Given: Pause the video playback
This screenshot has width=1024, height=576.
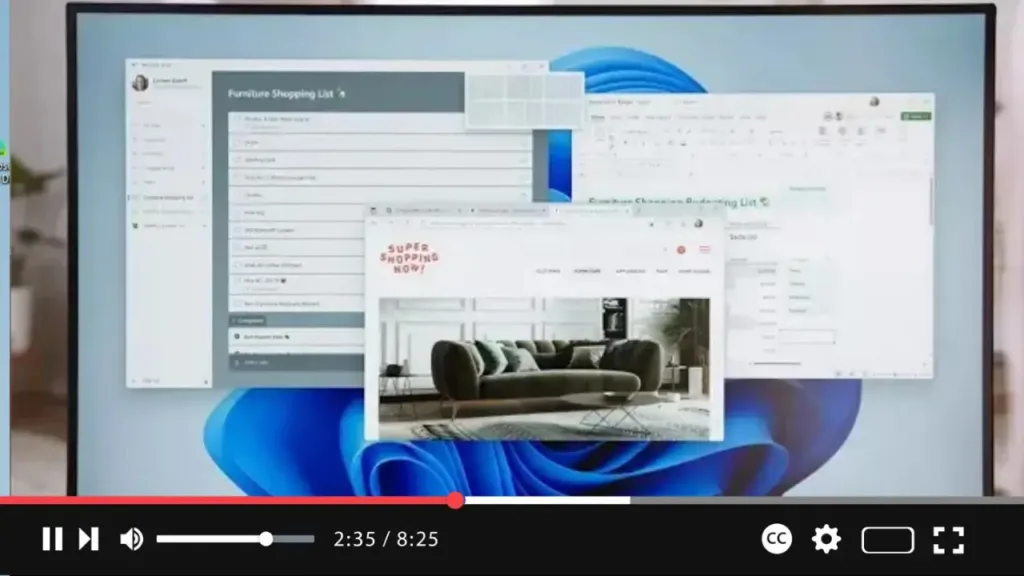Looking at the screenshot, I should coord(52,539).
